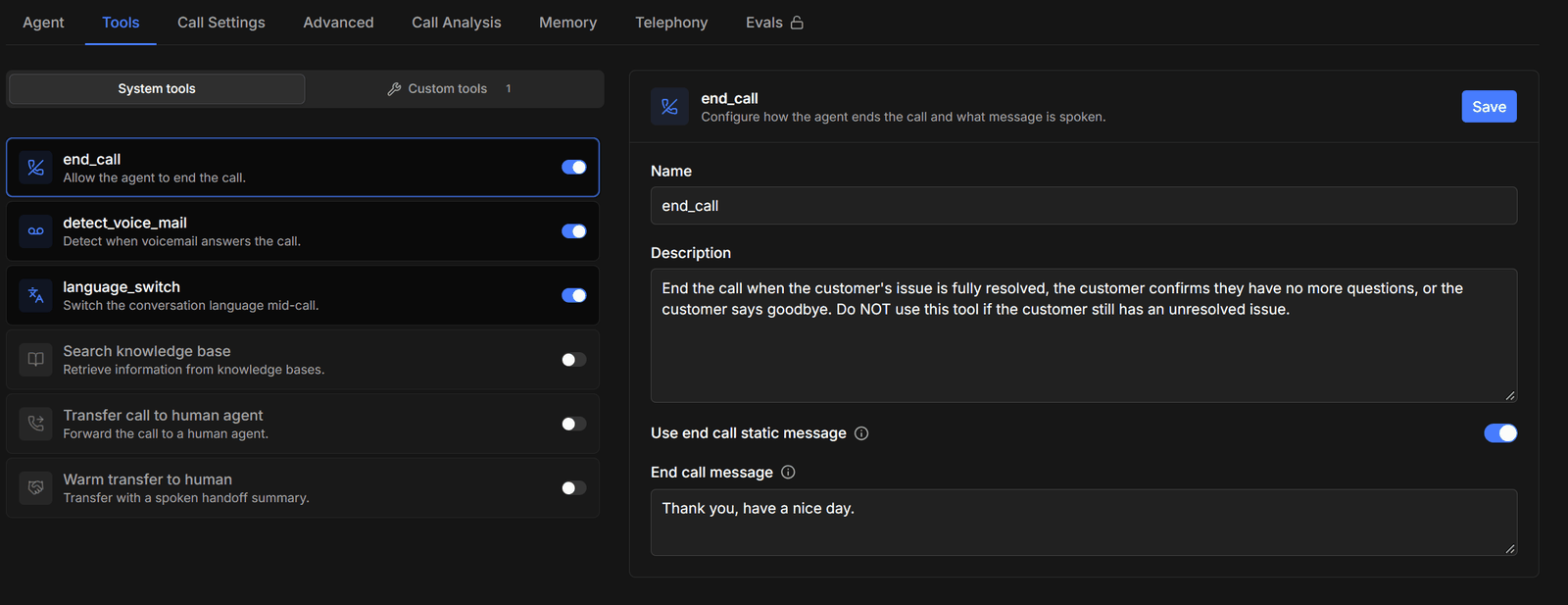Toggle Use end call static message switch
The image size is (1568, 605).
pyautogui.click(x=1500, y=433)
